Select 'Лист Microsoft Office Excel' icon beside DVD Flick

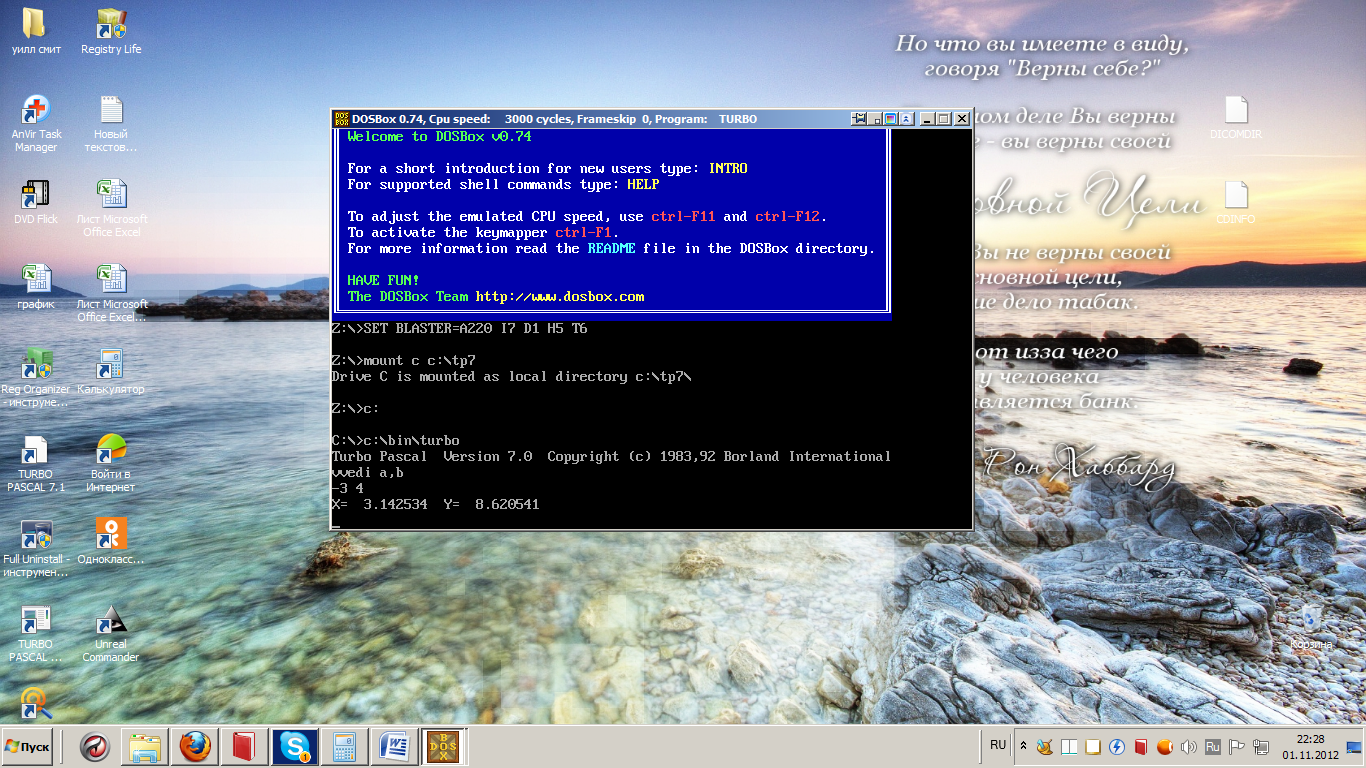click(111, 208)
